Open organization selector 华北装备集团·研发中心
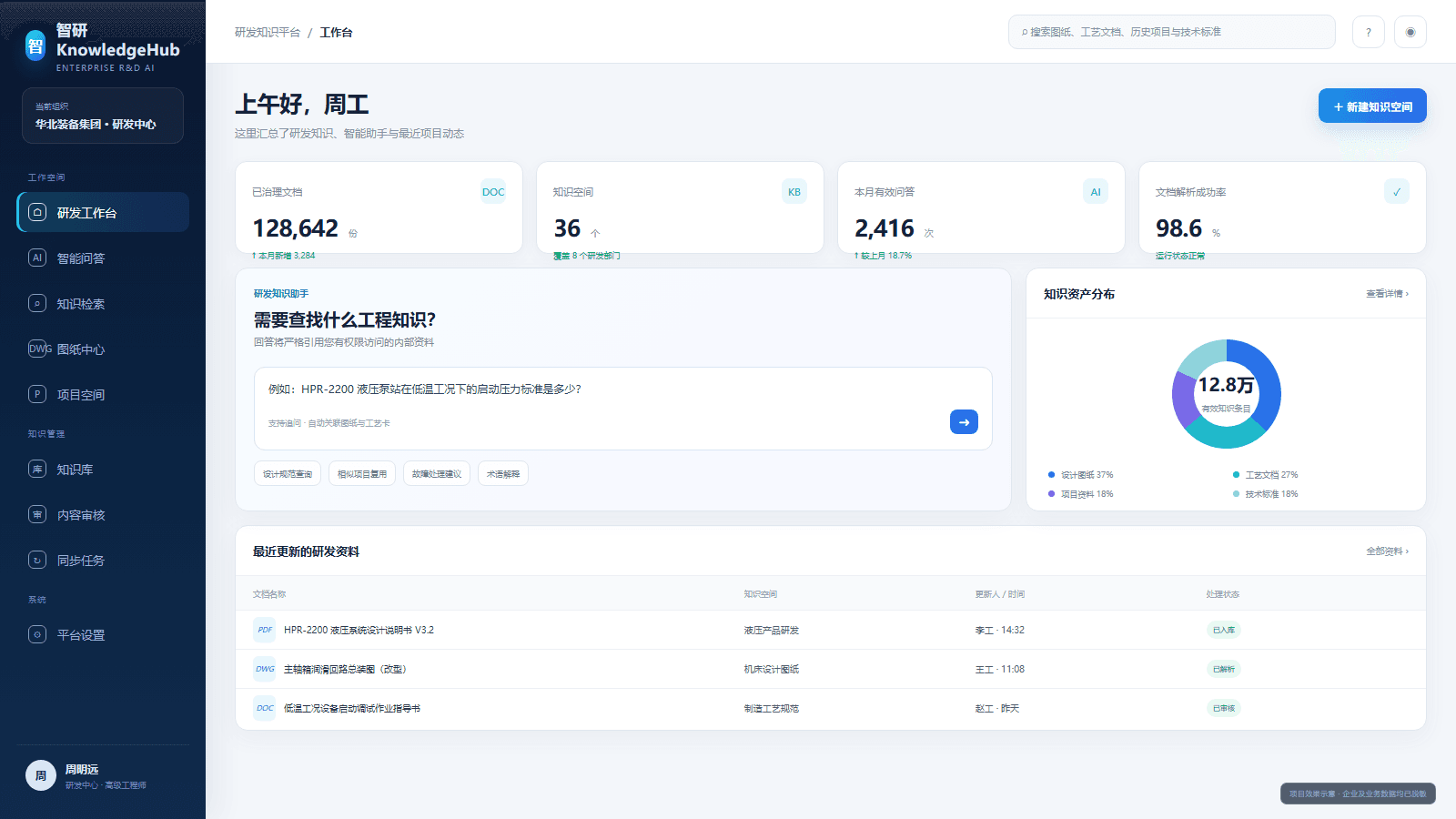 point(103,116)
